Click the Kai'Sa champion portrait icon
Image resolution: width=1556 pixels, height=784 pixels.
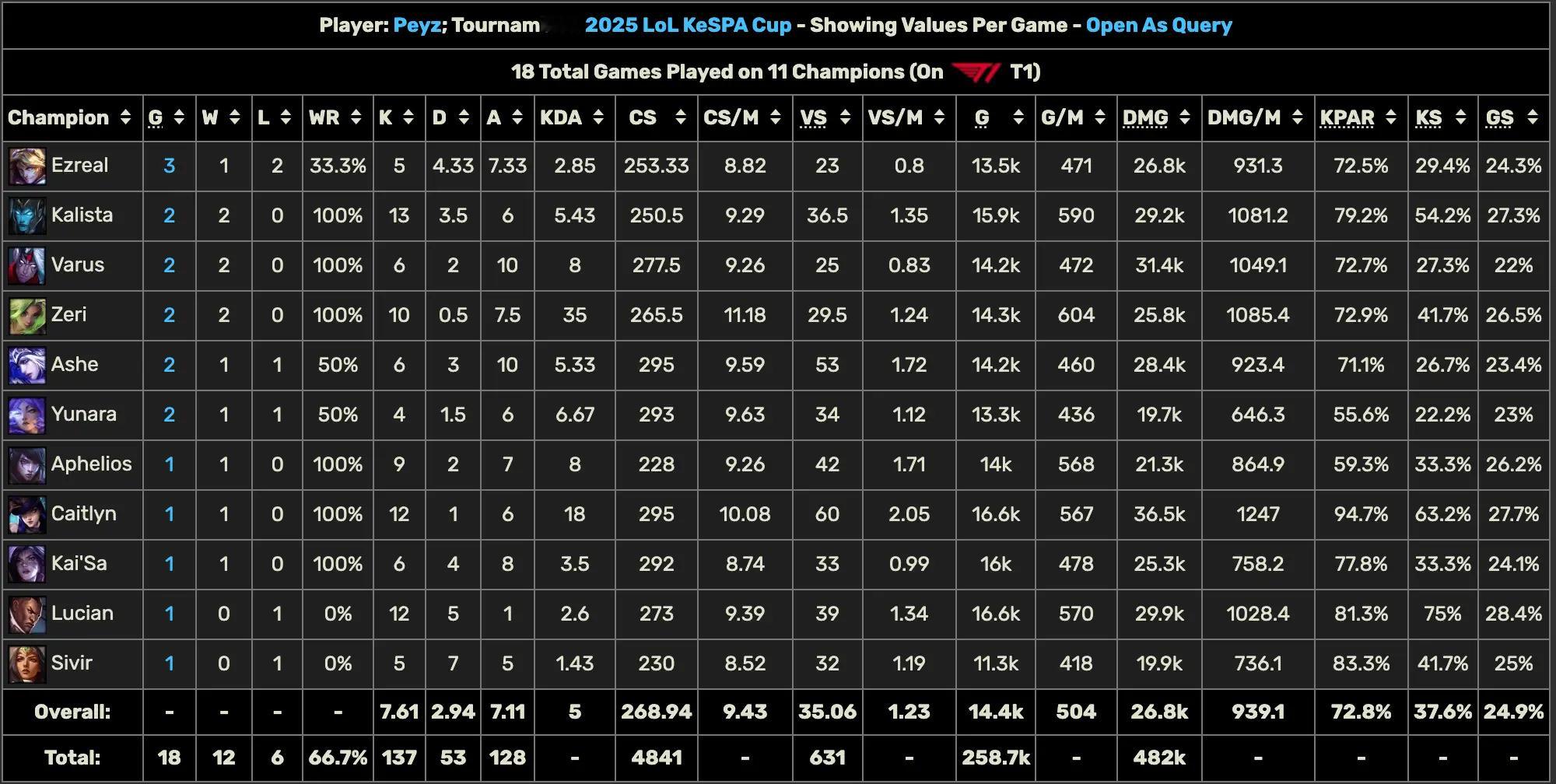point(26,565)
